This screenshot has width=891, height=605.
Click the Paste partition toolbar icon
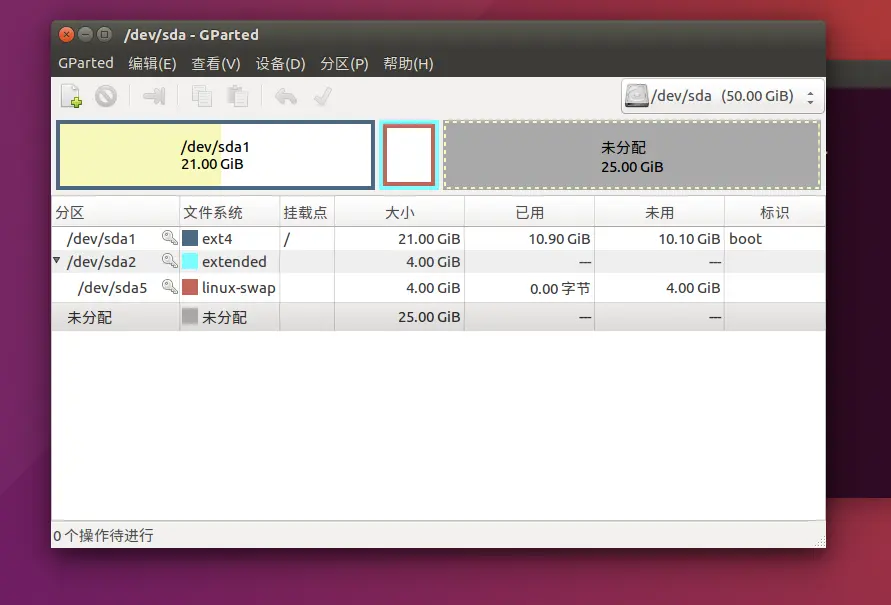coord(238,96)
